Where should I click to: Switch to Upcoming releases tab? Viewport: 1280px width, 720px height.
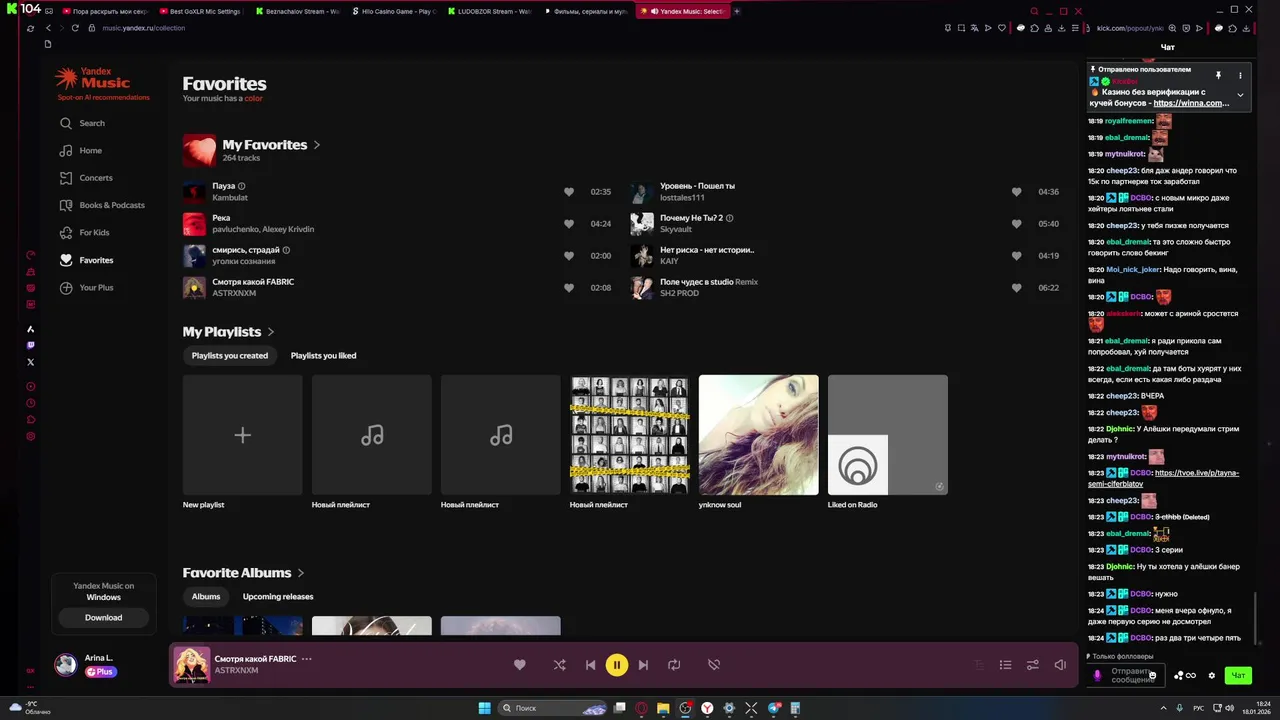pyautogui.click(x=278, y=597)
